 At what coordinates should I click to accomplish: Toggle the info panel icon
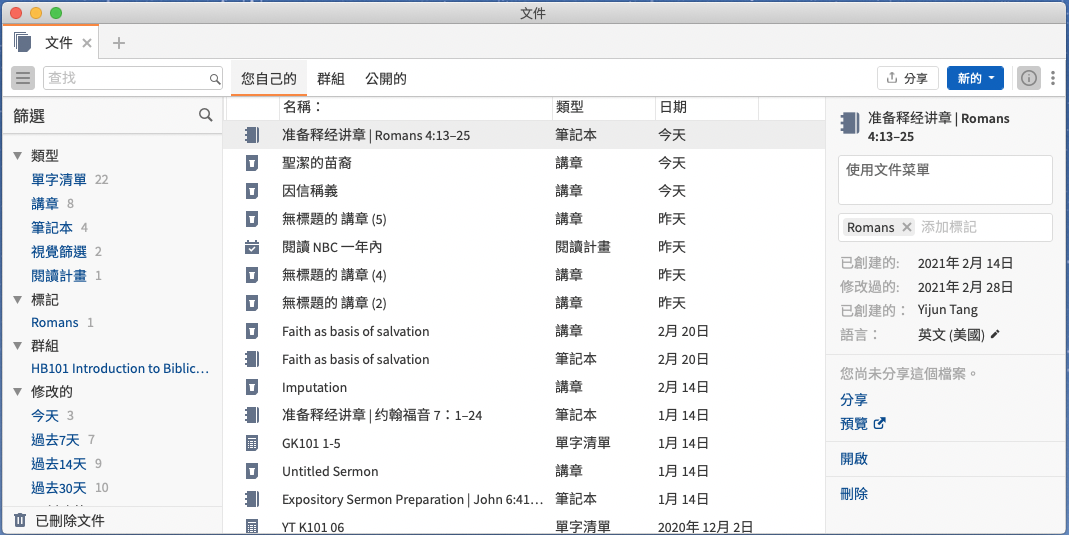pos(1028,78)
